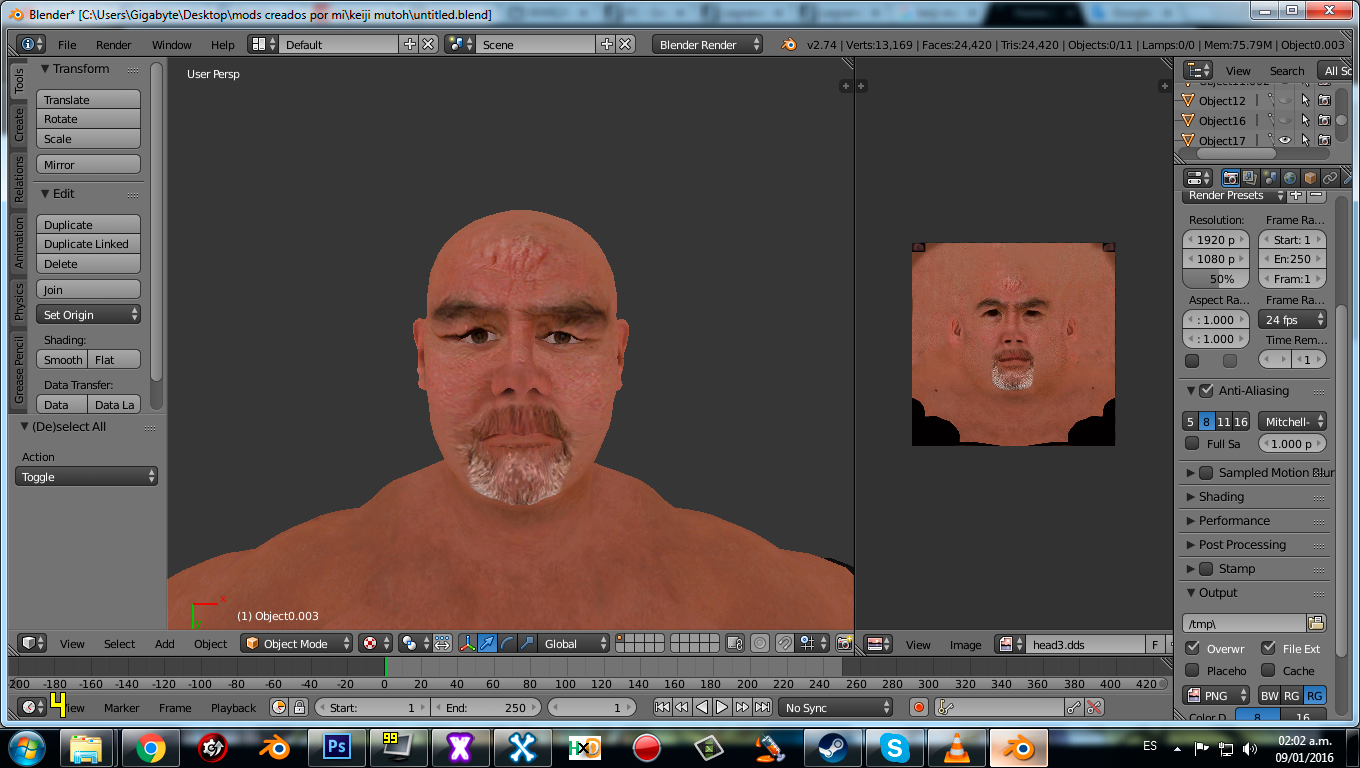Uncheck the File Extensions checkbox

point(1268,648)
